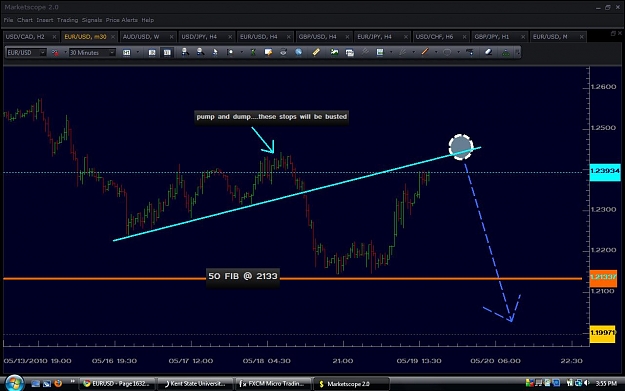Click the red pin icon beside the symbol box
The width and height of the screenshot is (625, 391).
55,53
